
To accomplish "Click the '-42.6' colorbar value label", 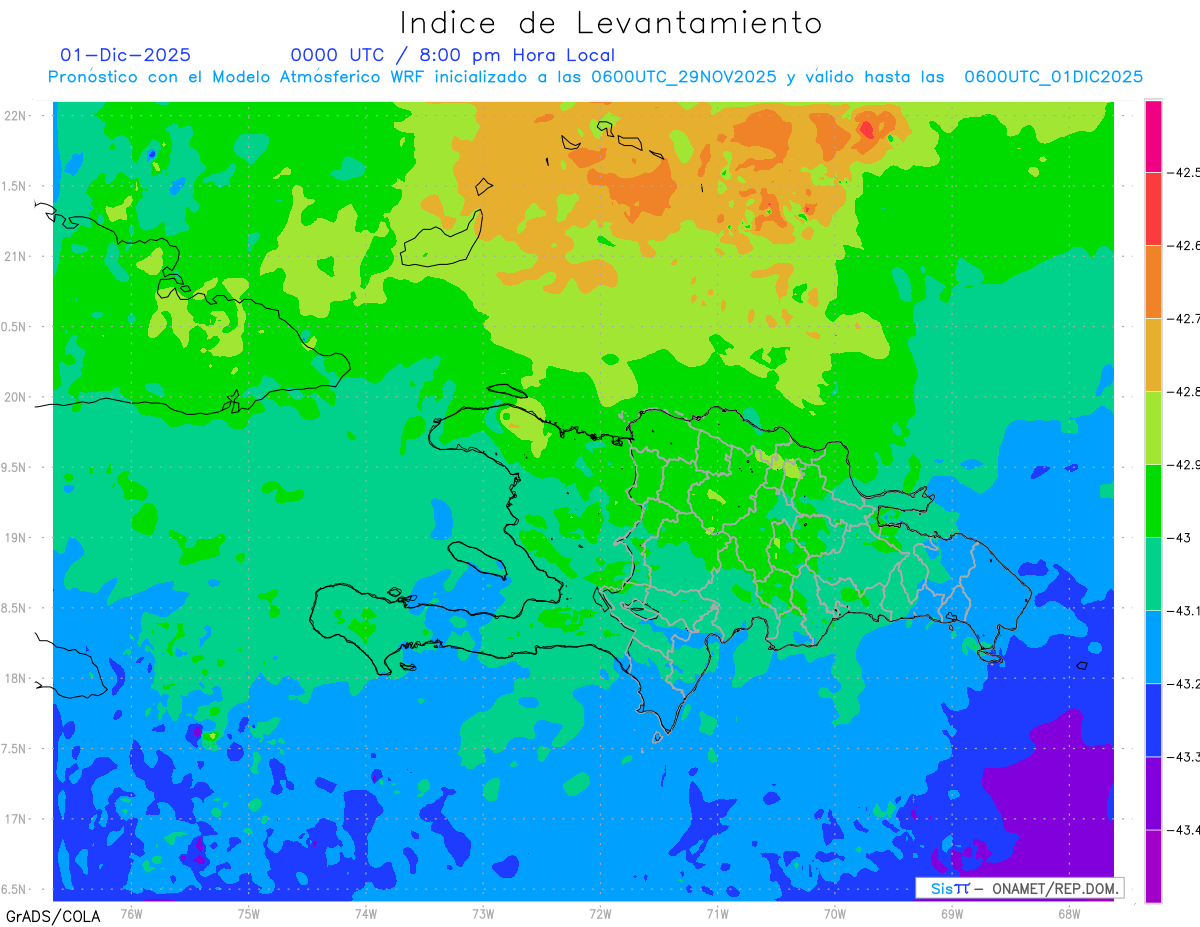I will click(x=1184, y=246).
